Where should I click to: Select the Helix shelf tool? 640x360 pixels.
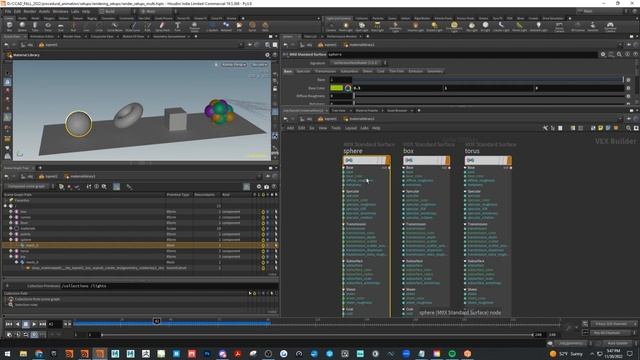[265, 27]
